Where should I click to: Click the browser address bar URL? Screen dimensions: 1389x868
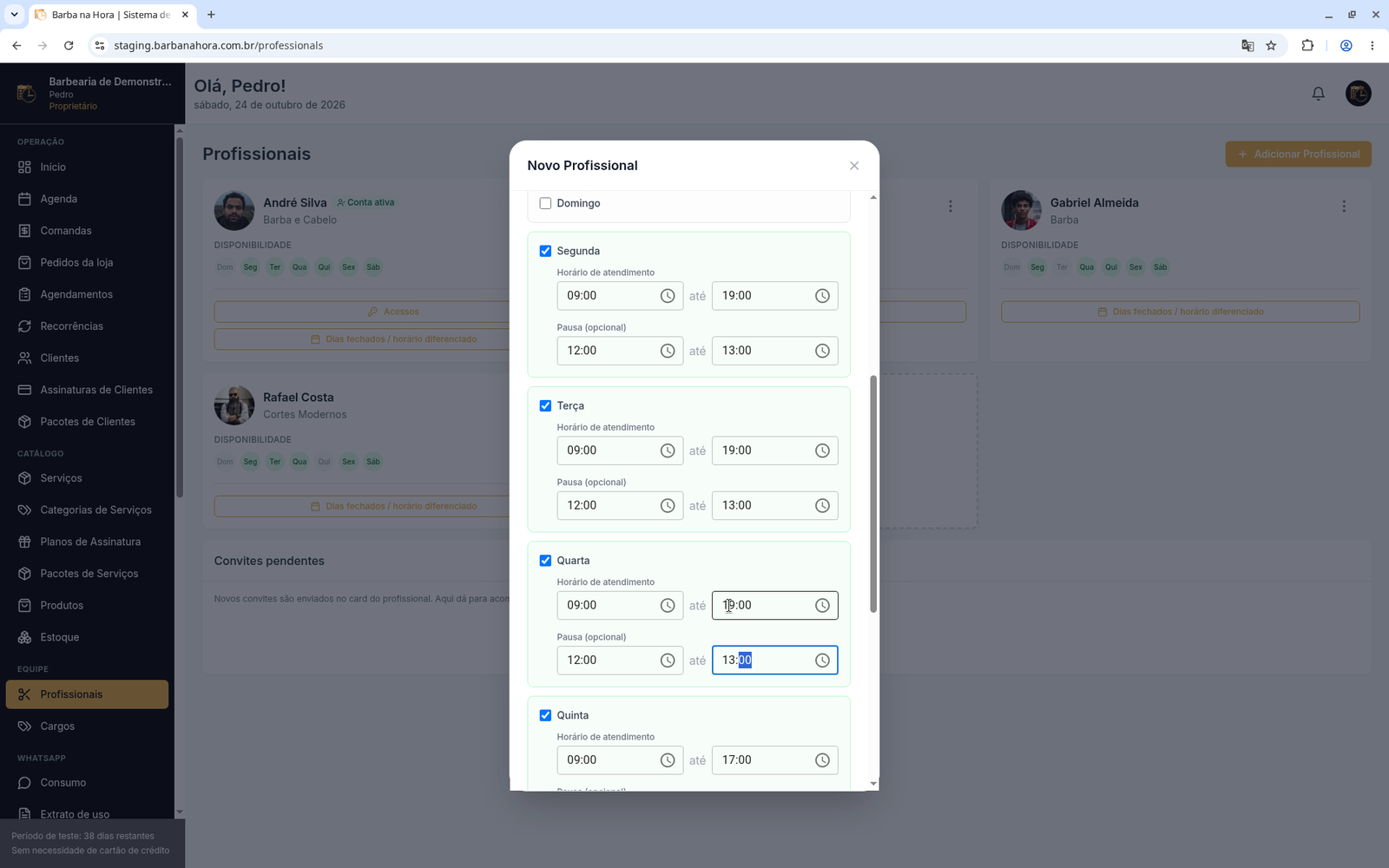coord(218,45)
